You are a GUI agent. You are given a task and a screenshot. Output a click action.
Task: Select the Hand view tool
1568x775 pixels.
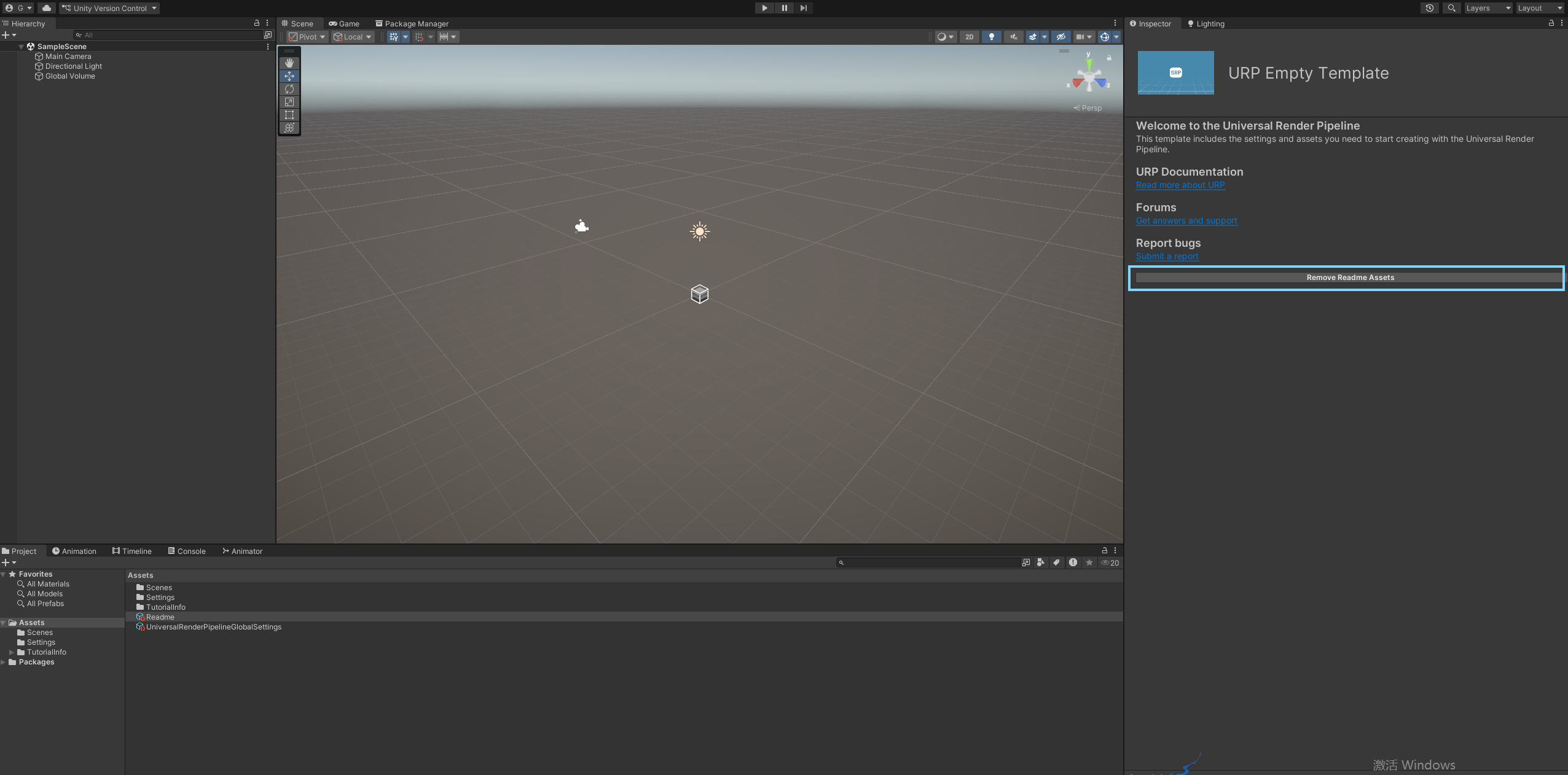click(x=289, y=63)
